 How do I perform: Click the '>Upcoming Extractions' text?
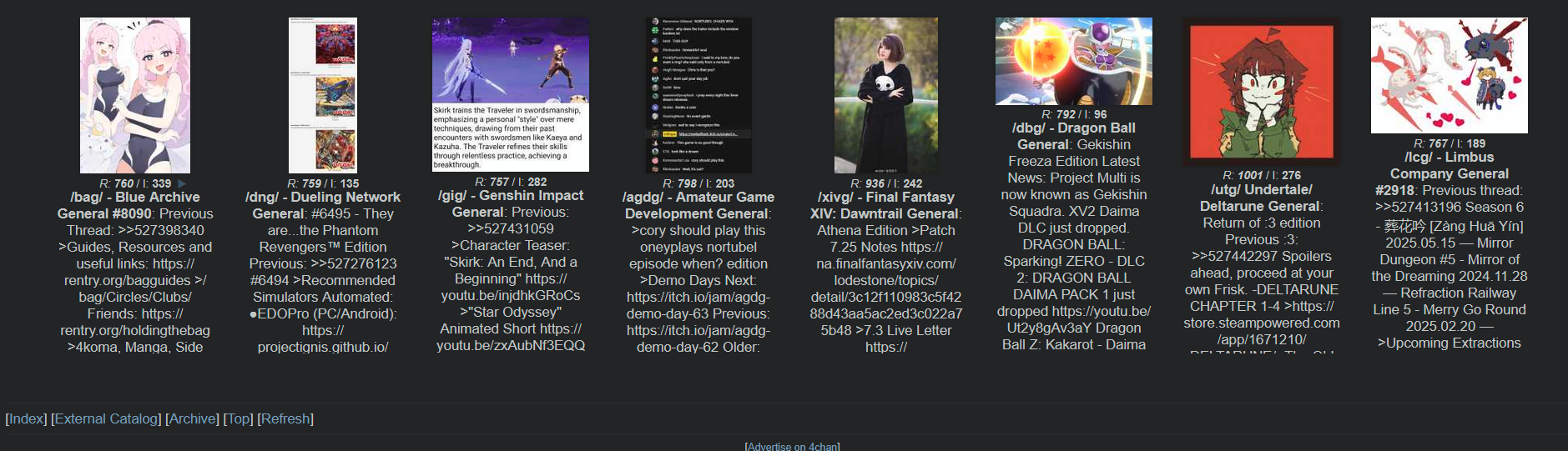1450,343
